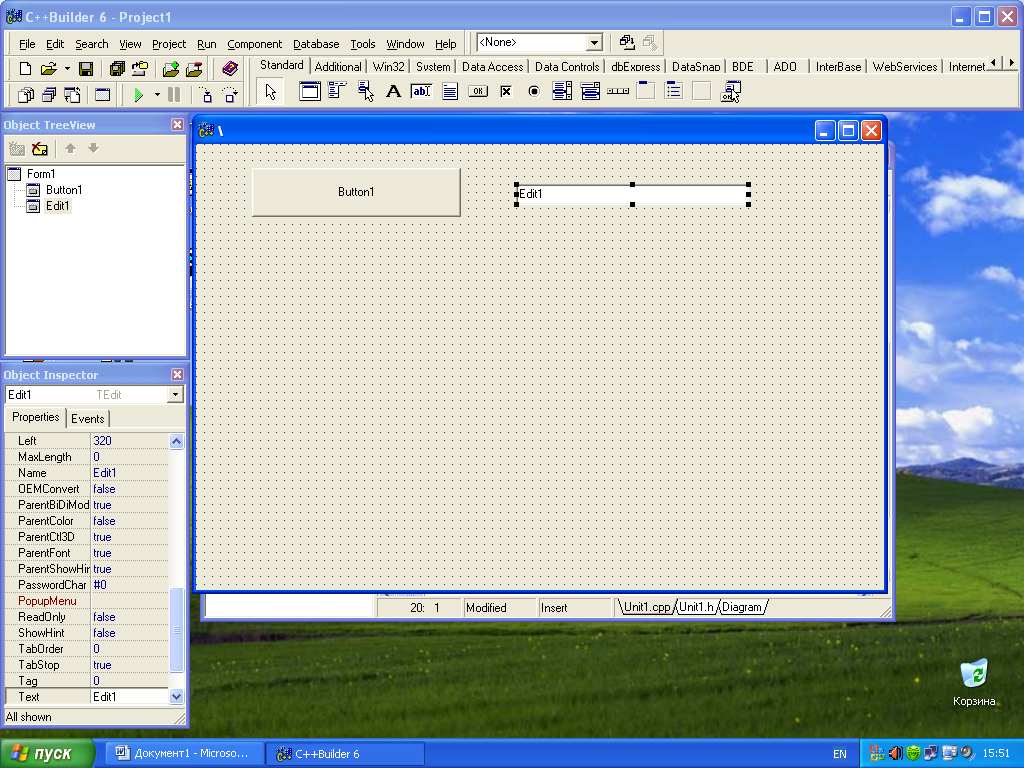1024x768 pixels.
Task: Click the Save All icon
Action: pyautogui.click(x=117, y=69)
